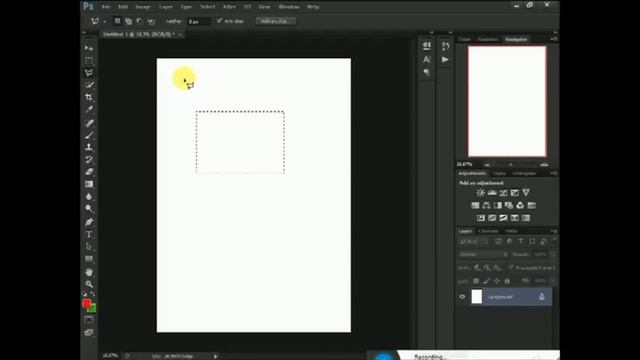This screenshot has height=360, width=640.
Task: Select the Lasso tool in the toolbar
Action: pos(89,73)
